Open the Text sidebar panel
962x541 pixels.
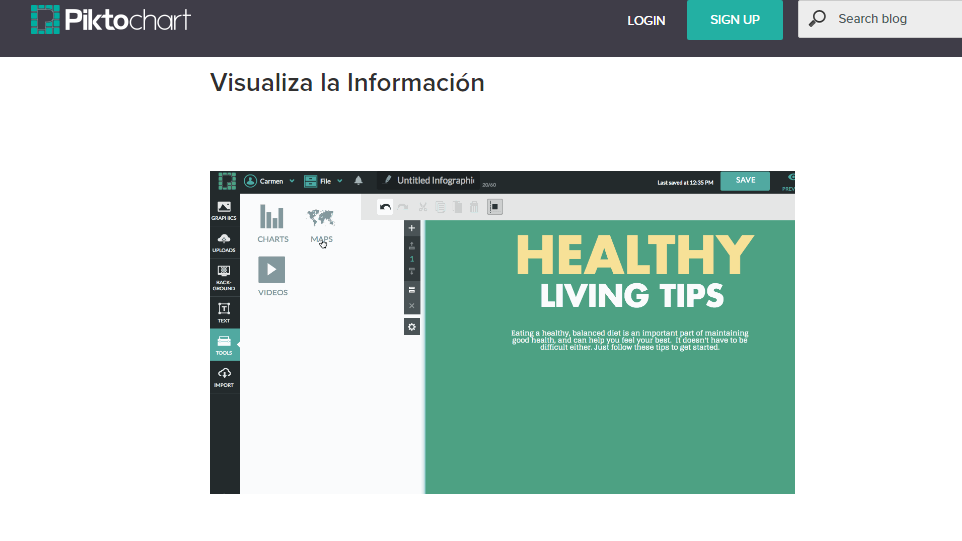point(224,312)
